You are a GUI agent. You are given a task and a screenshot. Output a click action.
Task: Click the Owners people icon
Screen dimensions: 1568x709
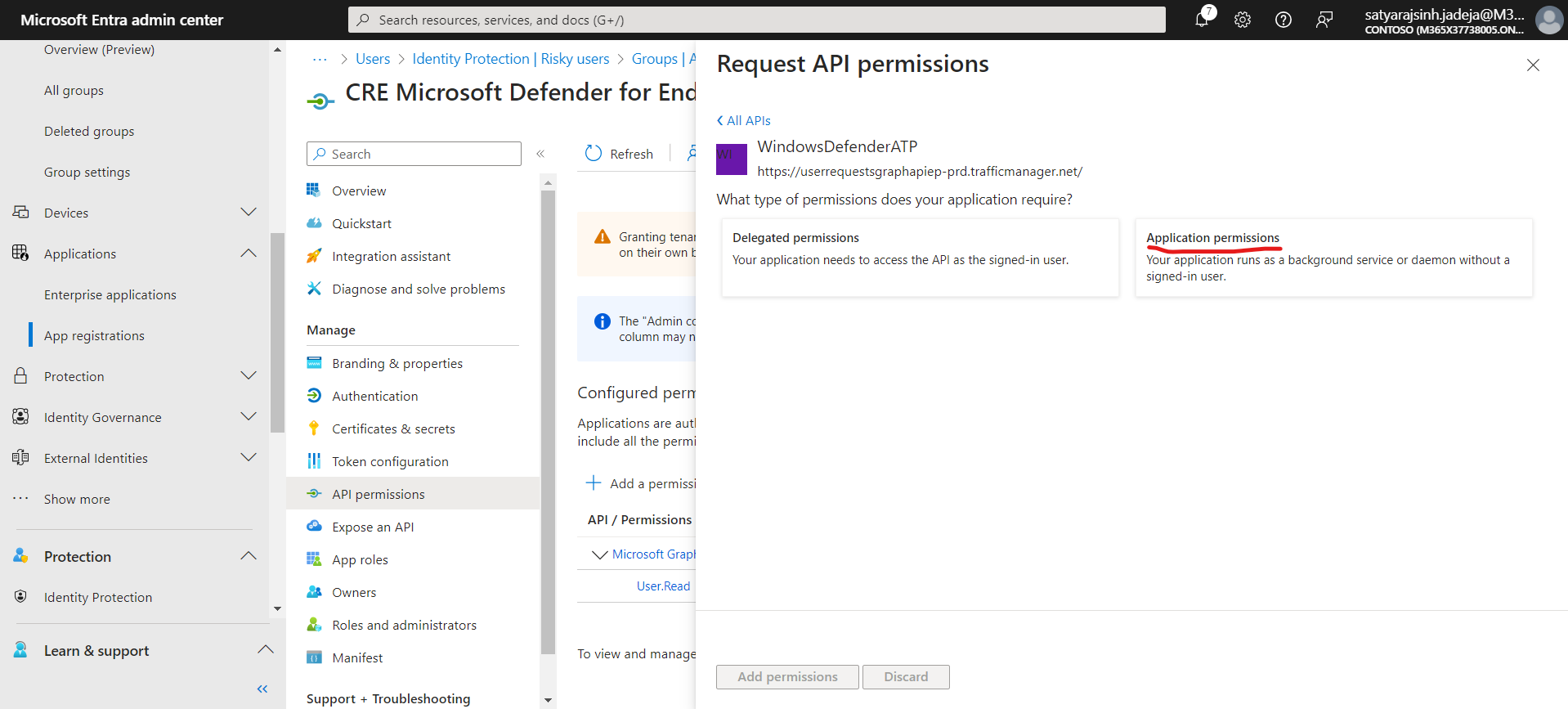coord(314,592)
